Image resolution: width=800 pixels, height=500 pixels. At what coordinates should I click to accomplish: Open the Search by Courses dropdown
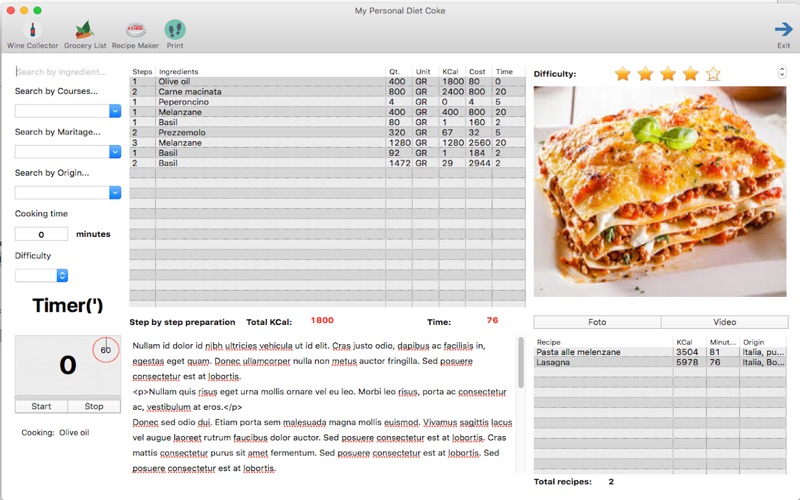tap(115, 111)
